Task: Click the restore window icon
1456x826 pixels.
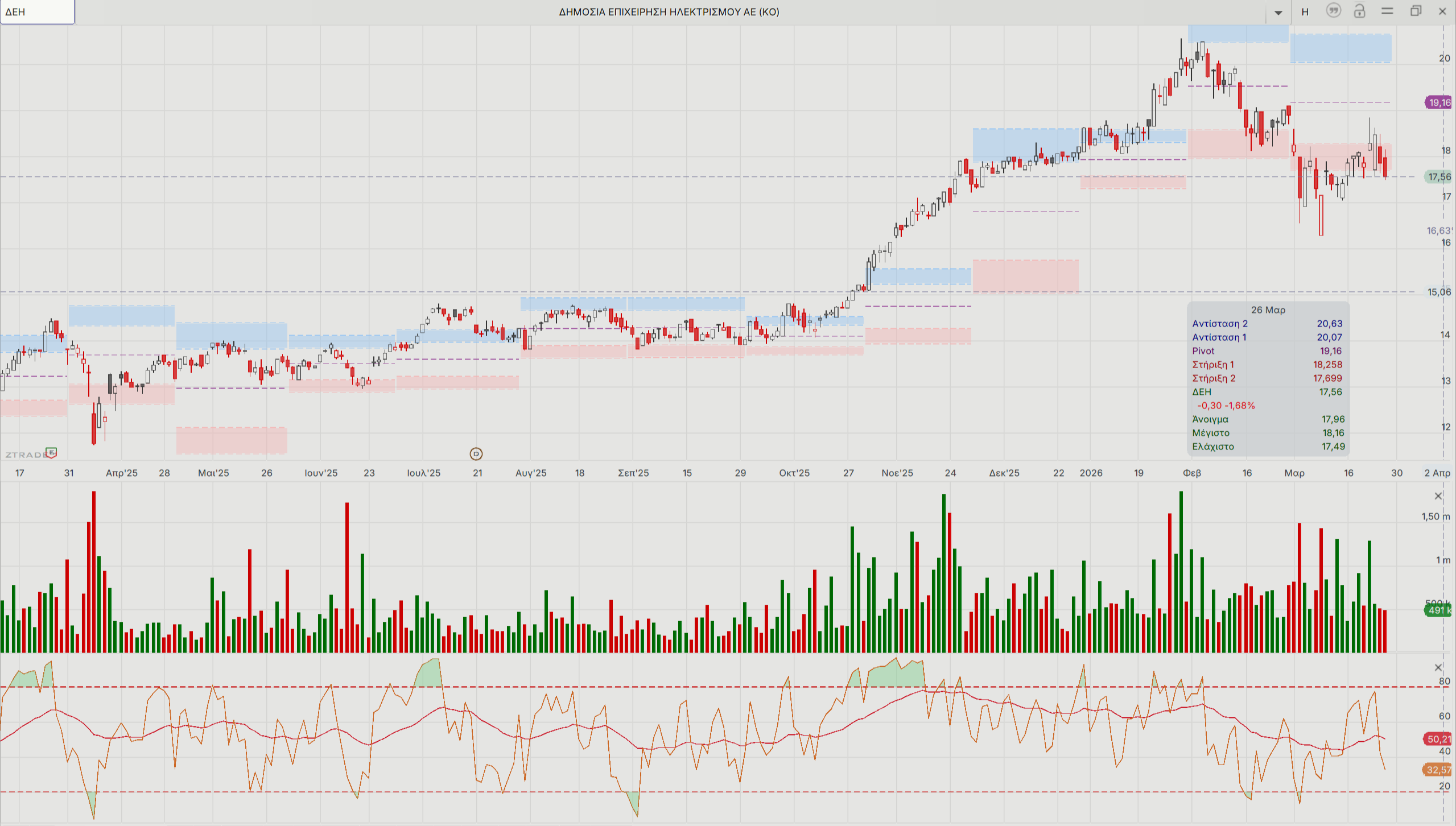Action: click(x=1416, y=11)
